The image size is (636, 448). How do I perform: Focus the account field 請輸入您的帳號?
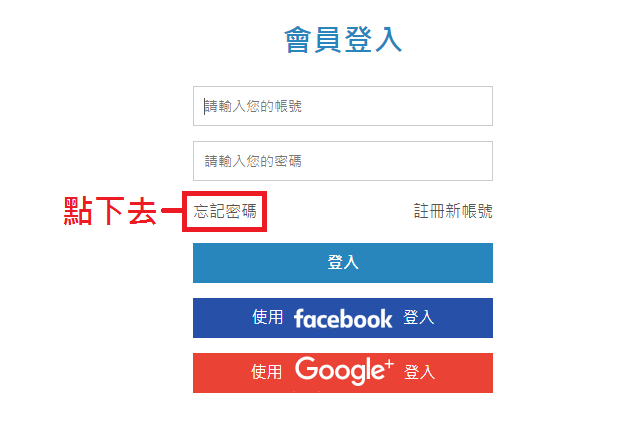(343, 106)
